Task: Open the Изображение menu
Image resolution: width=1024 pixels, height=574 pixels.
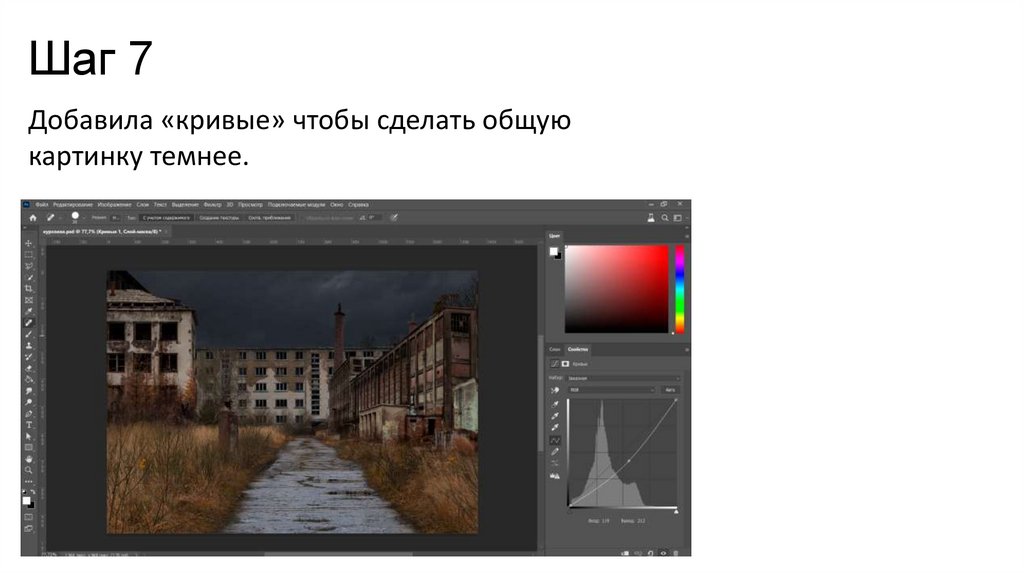Action: (114, 204)
